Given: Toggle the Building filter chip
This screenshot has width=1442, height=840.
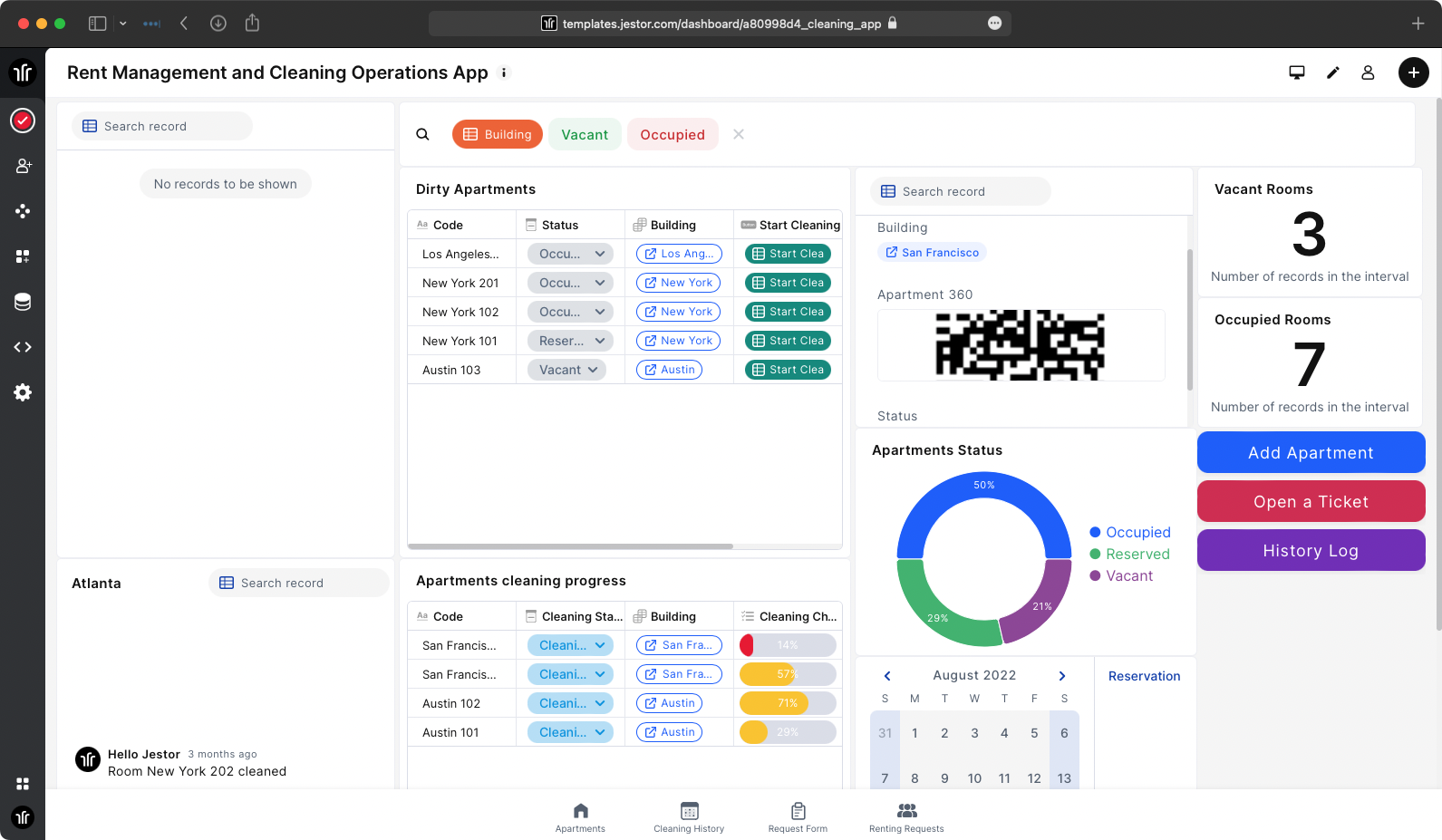Looking at the screenshot, I should 498,134.
